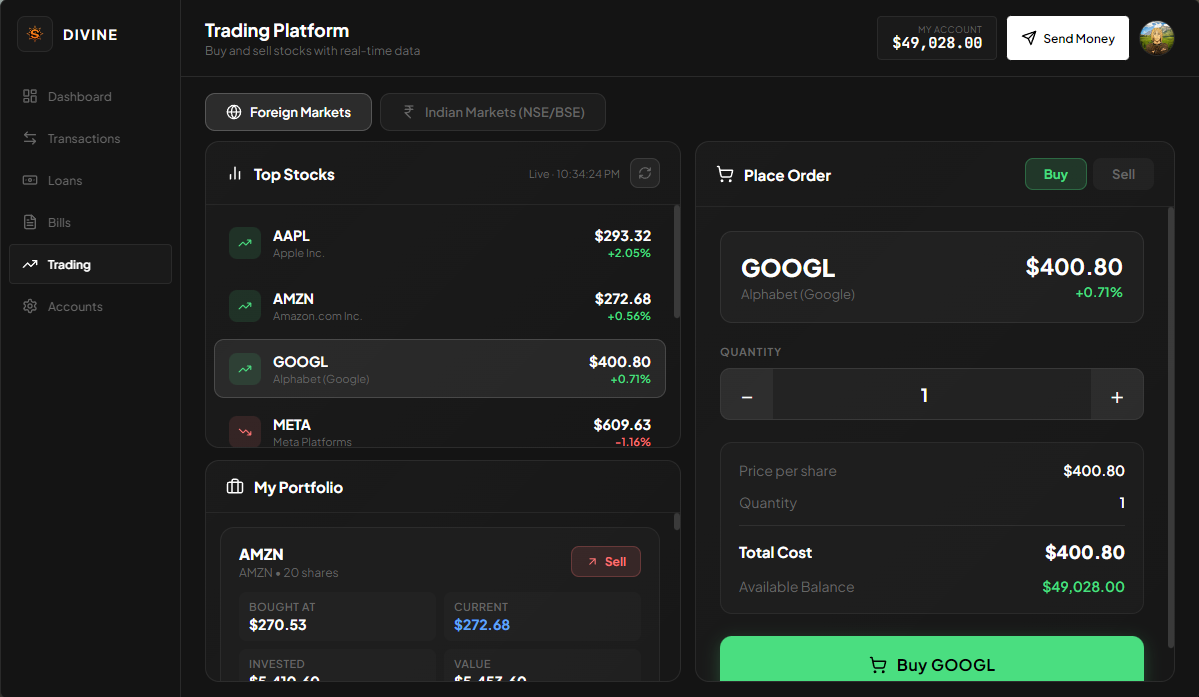Click the META downtrend icon
This screenshot has width=1199, height=697.
click(x=245, y=431)
